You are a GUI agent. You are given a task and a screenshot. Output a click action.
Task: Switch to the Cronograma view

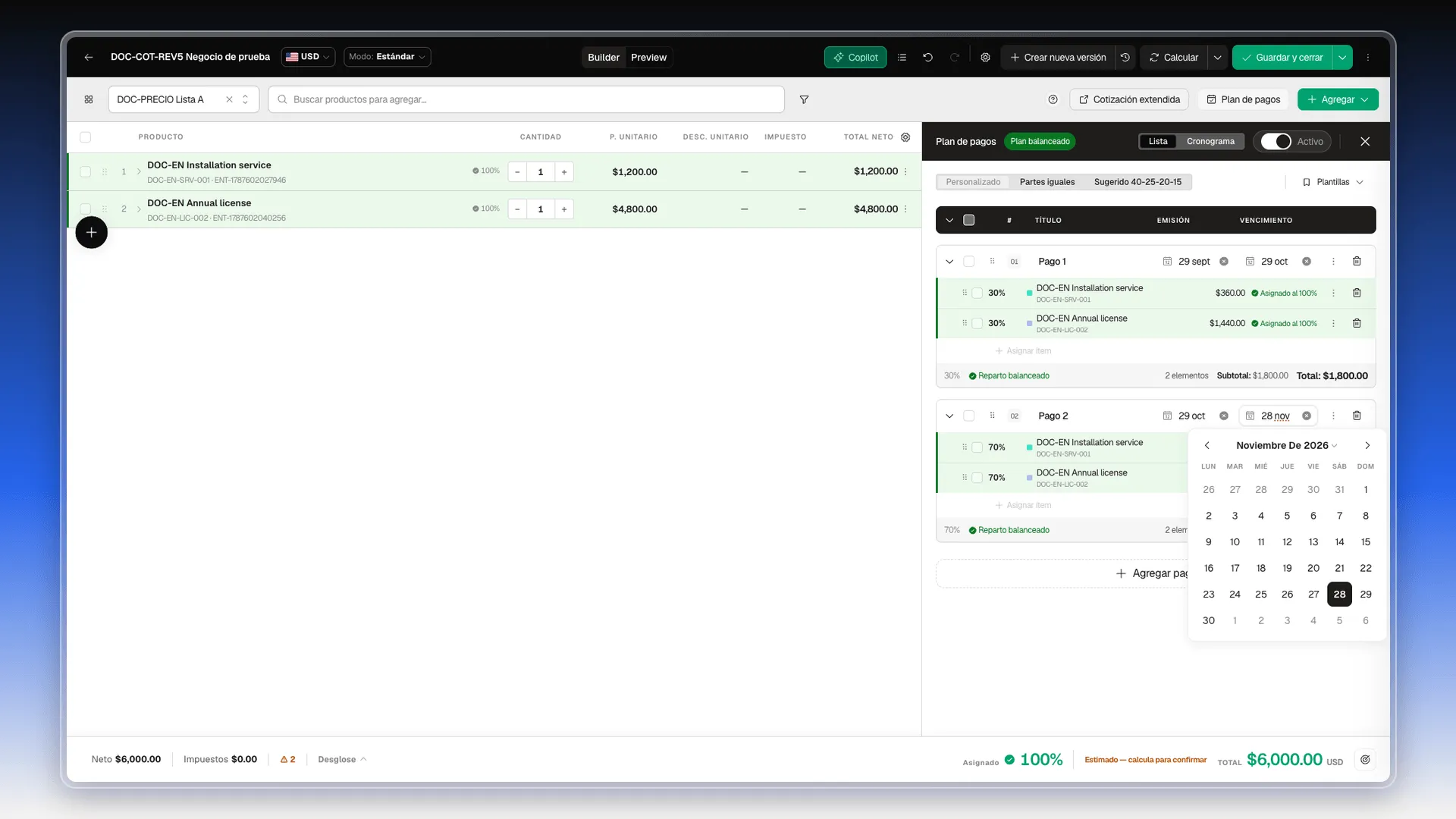(1210, 142)
